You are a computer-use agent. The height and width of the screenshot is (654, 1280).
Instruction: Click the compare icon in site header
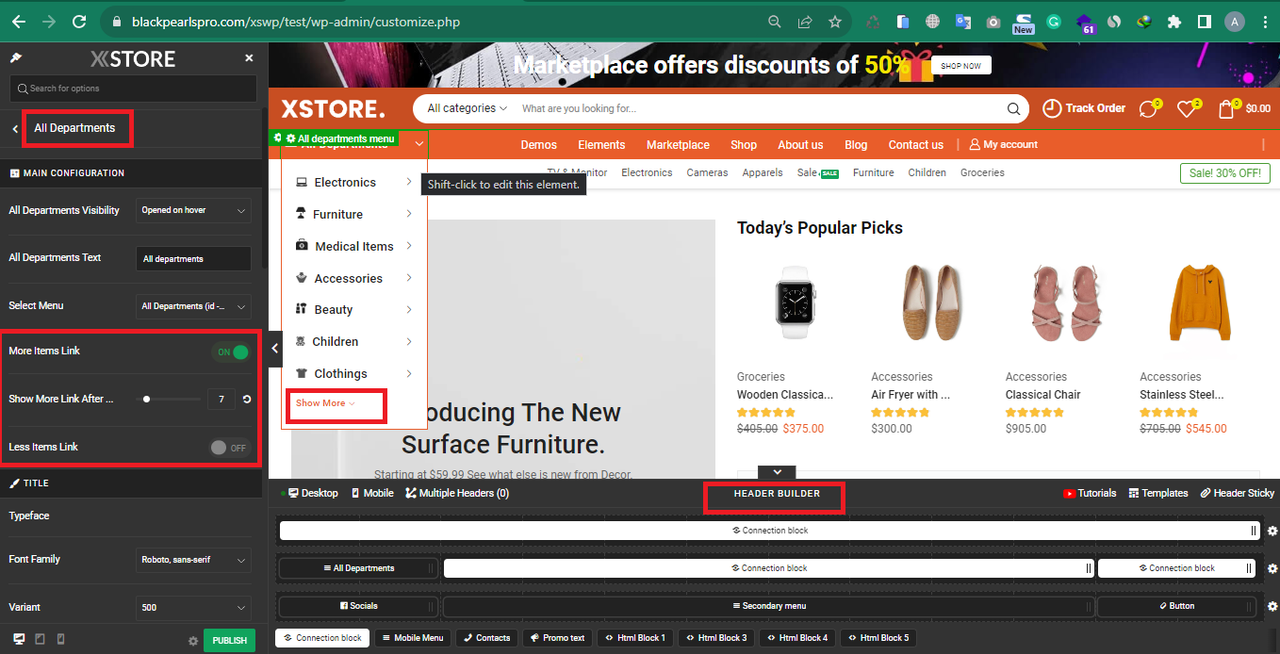click(1149, 108)
